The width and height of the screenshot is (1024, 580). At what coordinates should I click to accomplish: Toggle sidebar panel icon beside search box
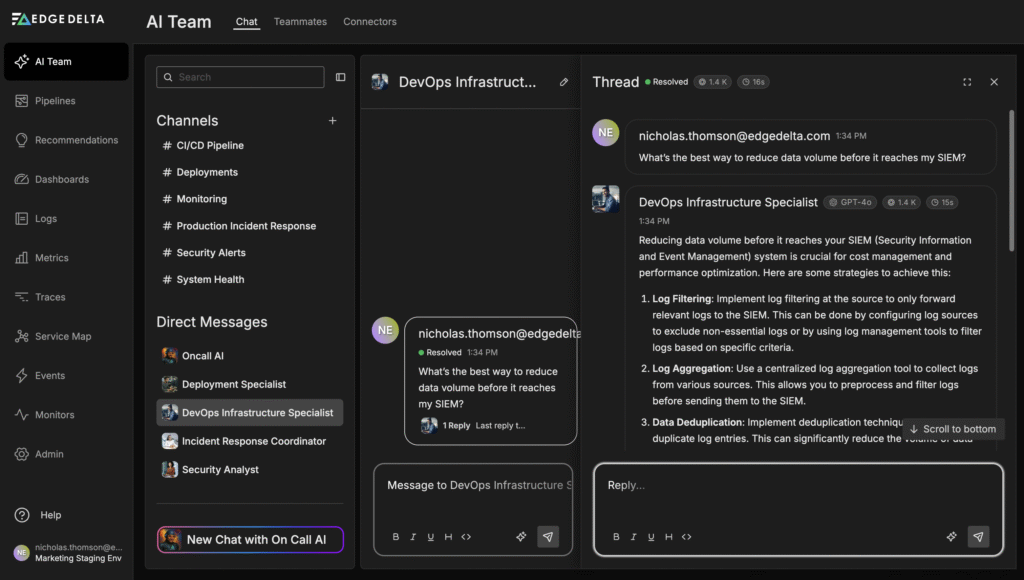click(x=340, y=77)
